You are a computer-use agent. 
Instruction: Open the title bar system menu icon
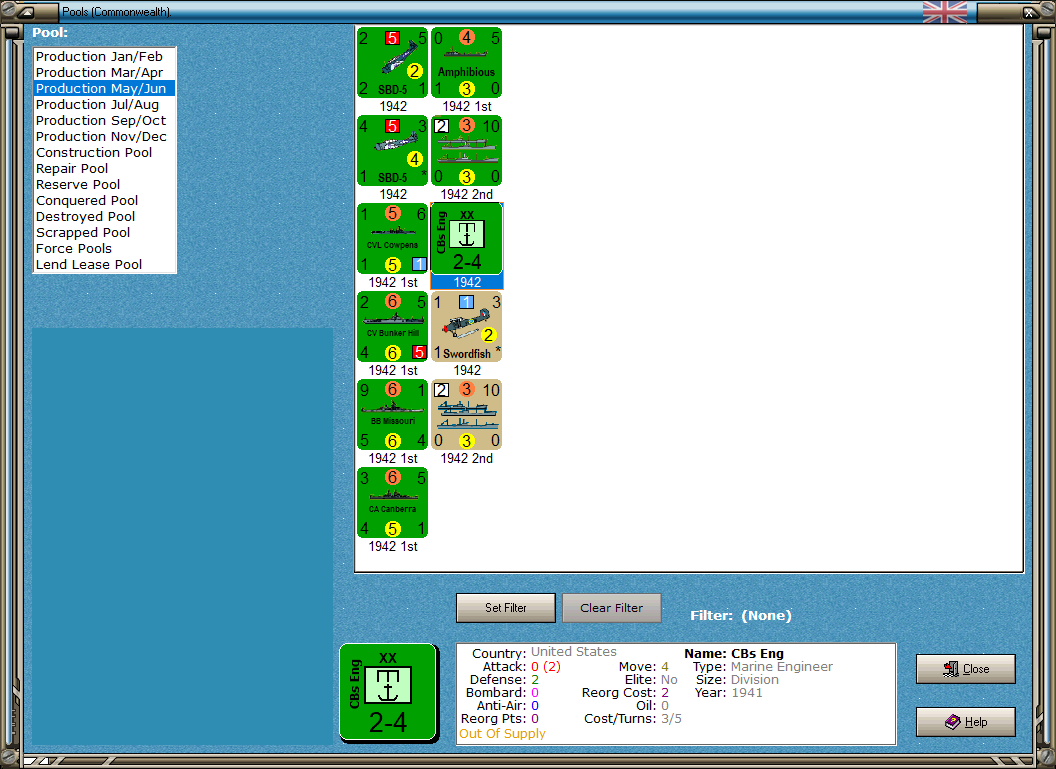tap(26, 12)
